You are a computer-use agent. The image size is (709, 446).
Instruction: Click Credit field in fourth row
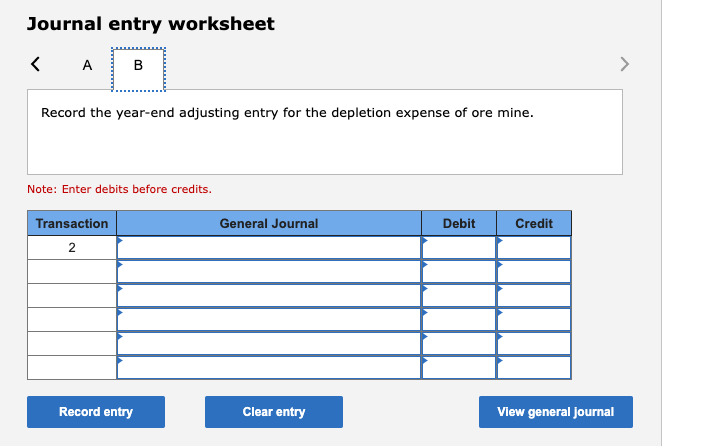(x=534, y=319)
